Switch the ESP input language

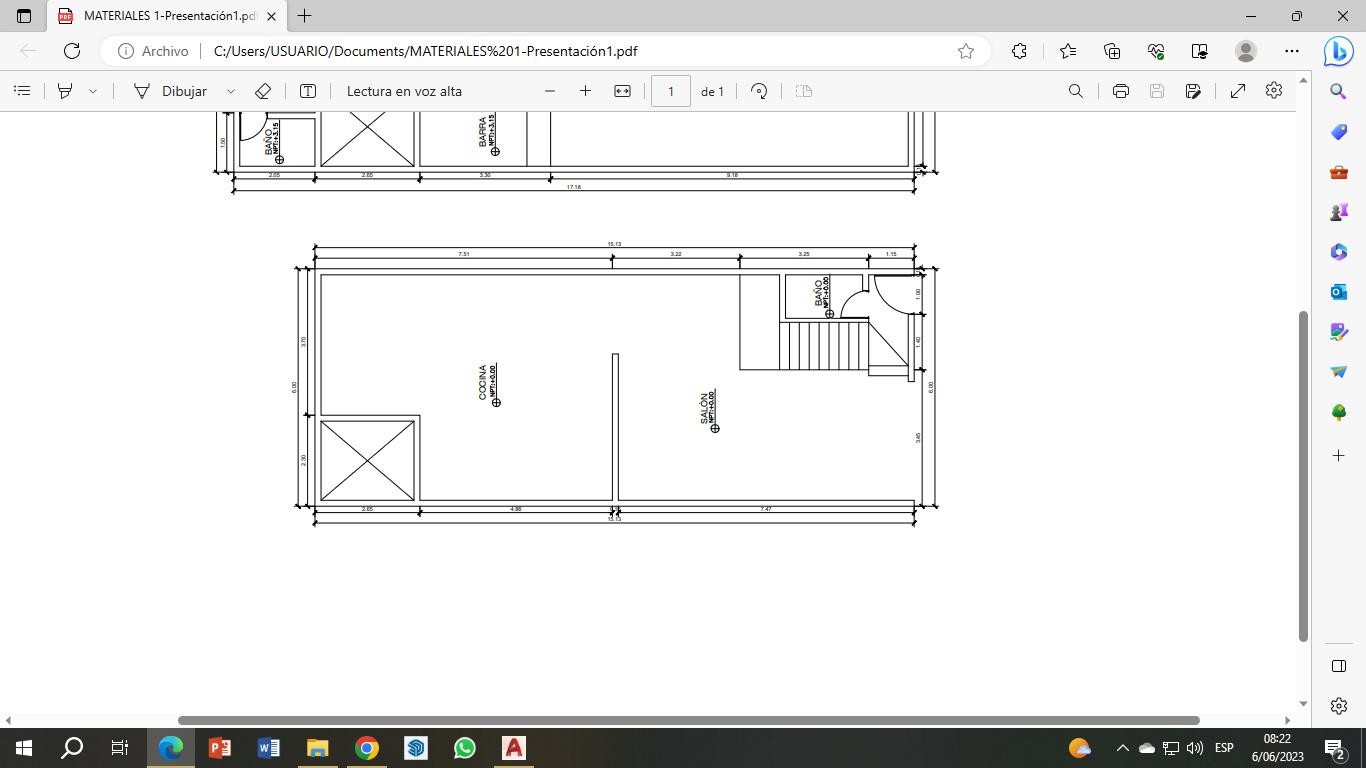[x=1224, y=748]
